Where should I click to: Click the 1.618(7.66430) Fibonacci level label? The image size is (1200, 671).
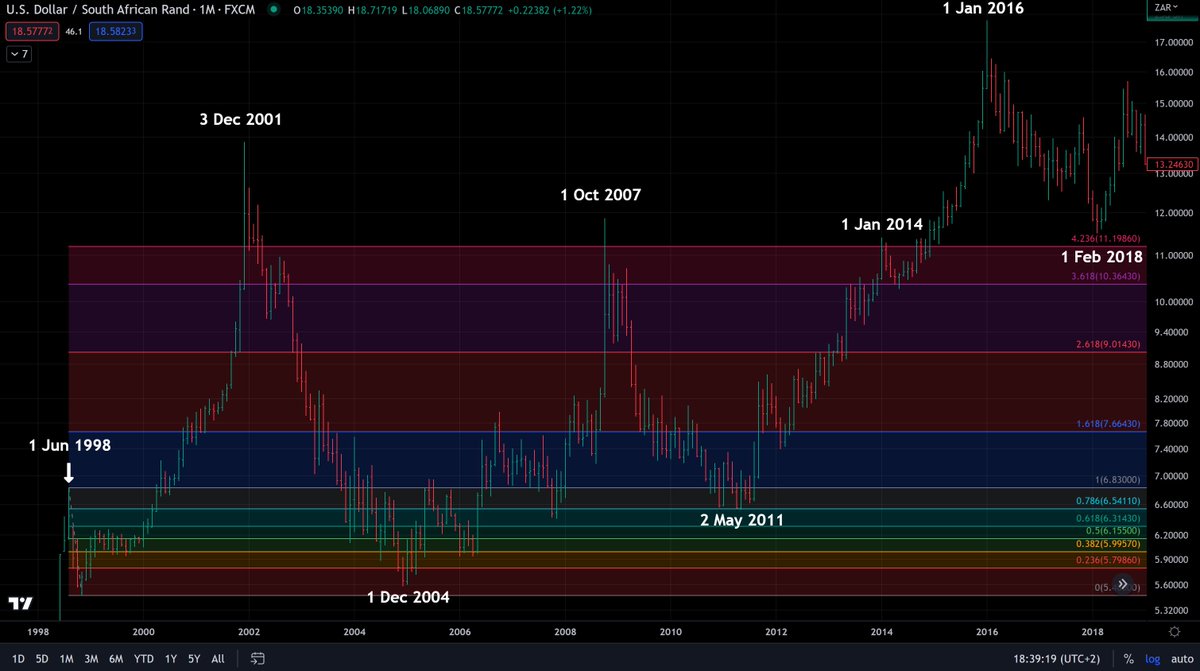(x=1106, y=425)
